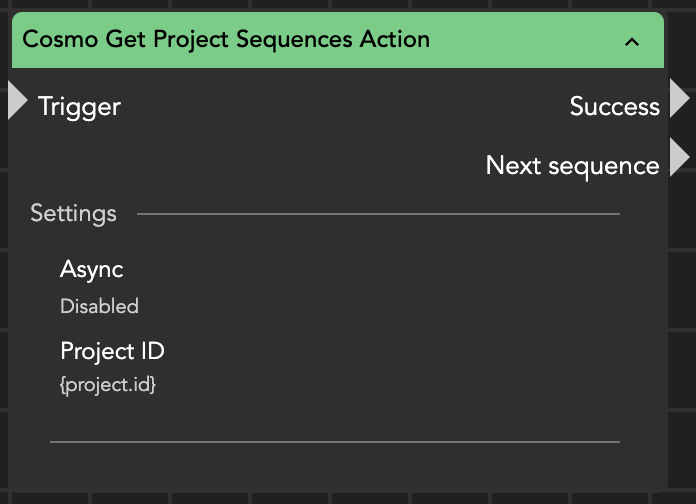Select the Next sequence port label

click(572, 165)
